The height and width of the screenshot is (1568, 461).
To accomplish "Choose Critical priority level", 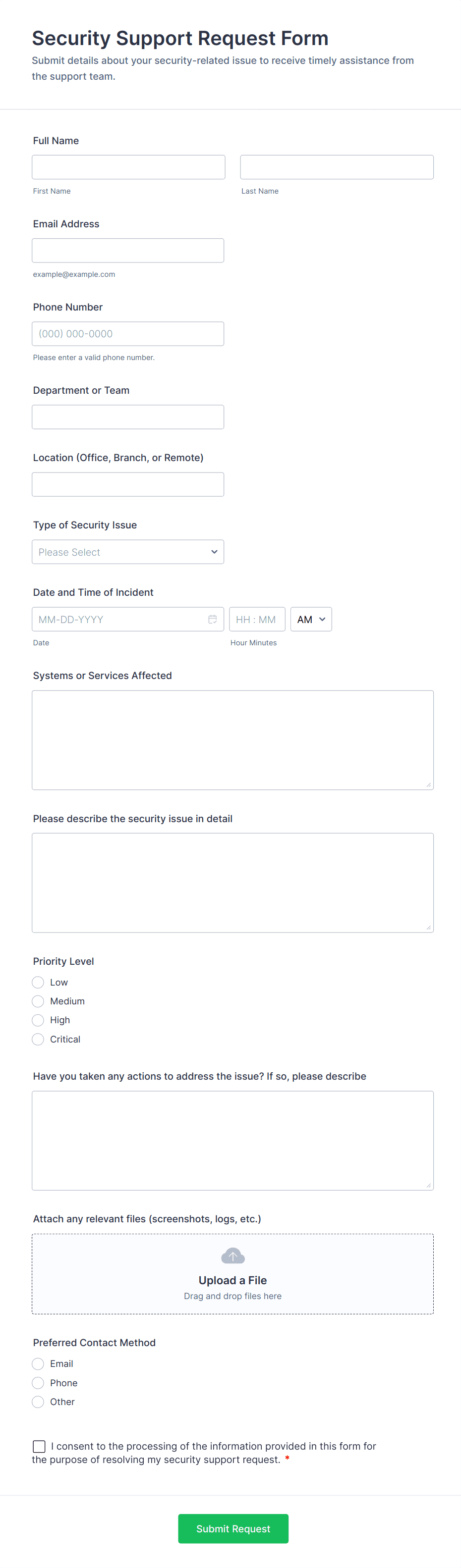I will (38, 1039).
